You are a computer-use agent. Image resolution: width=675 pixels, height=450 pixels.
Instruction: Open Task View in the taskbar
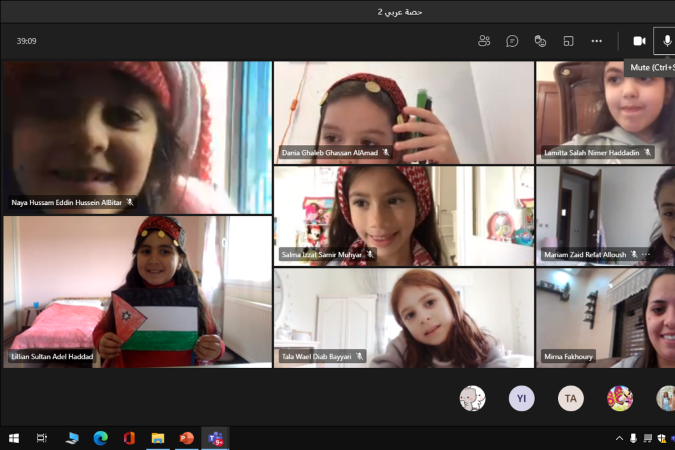(42, 438)
